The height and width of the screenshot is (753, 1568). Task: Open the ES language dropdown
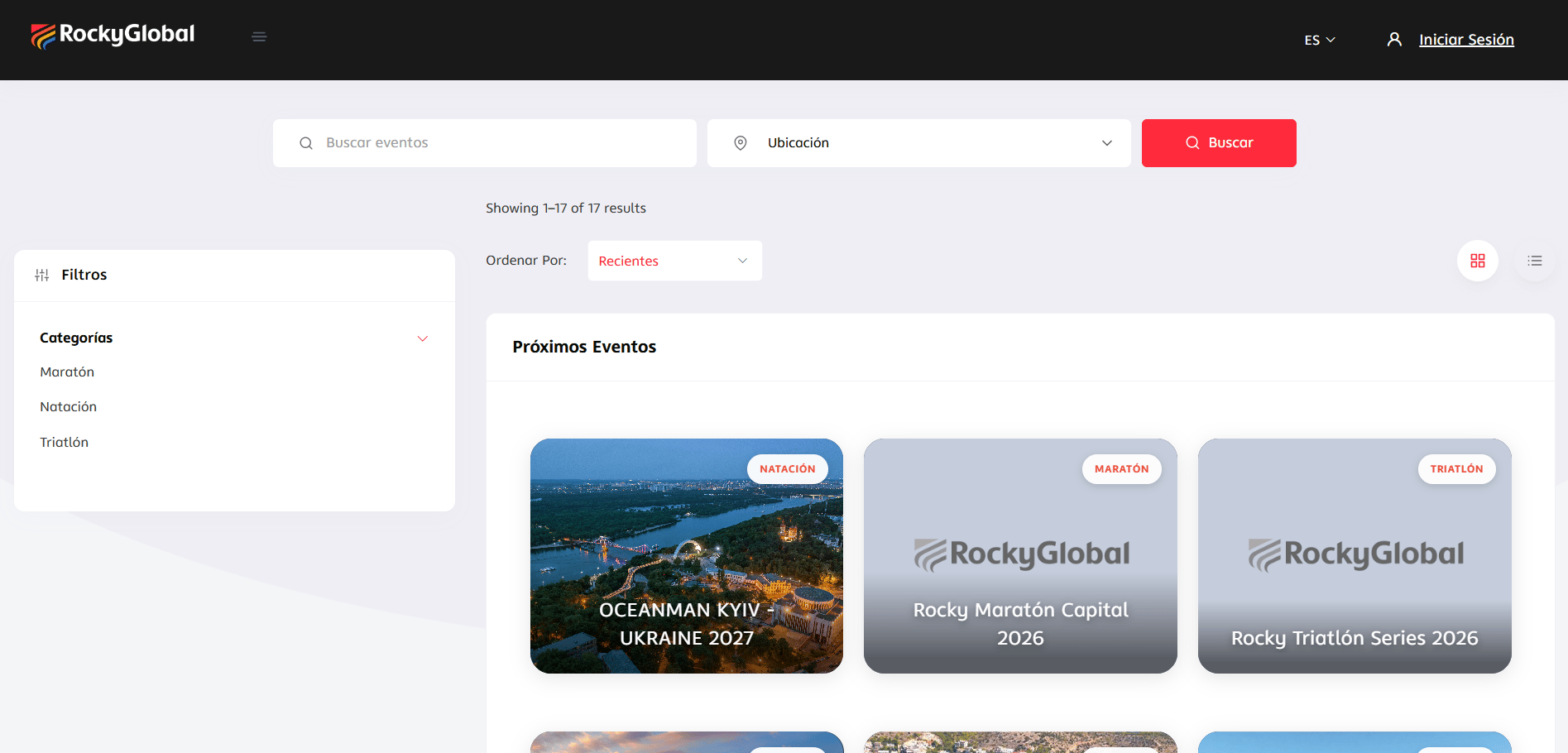tap(1320, 40)
